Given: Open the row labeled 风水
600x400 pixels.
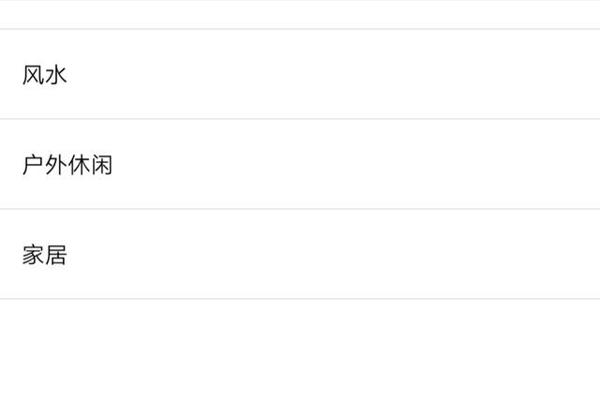Looking at the screenshot, I should 300,74.
